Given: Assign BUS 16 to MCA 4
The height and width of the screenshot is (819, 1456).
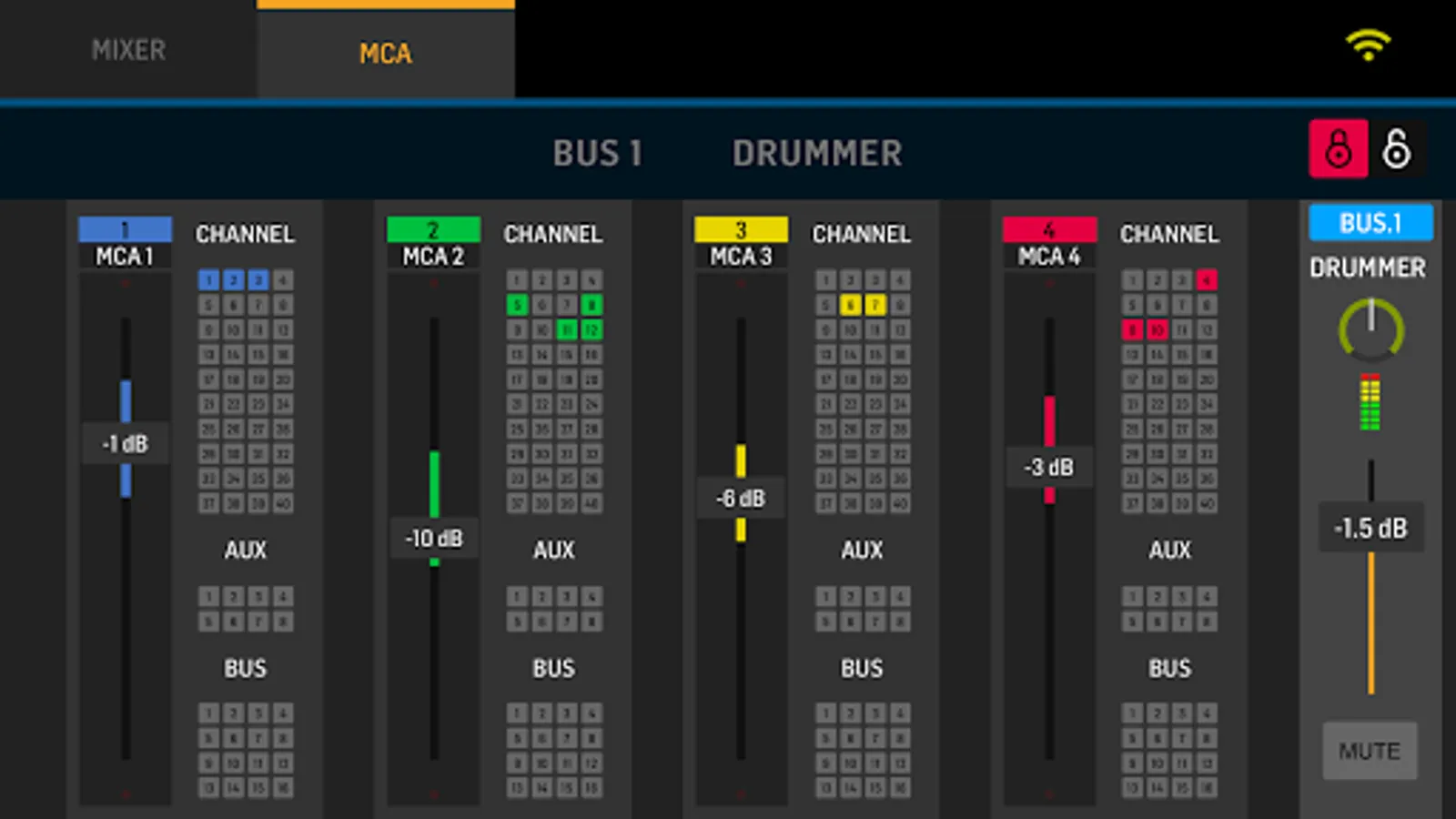Looking at the screenshot, I should click(1207, 788).
